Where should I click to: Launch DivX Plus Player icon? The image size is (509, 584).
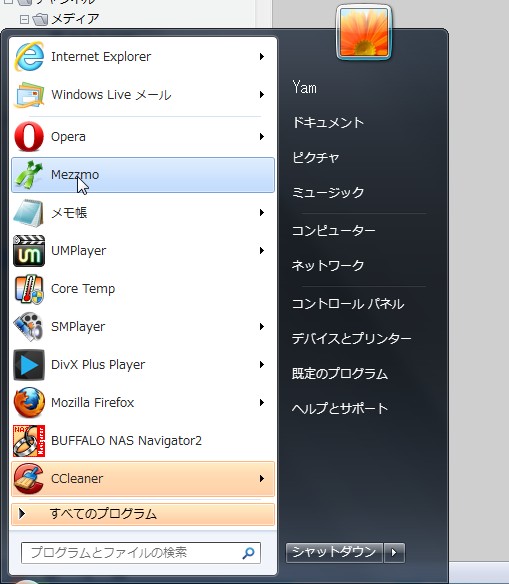[29, 365]
